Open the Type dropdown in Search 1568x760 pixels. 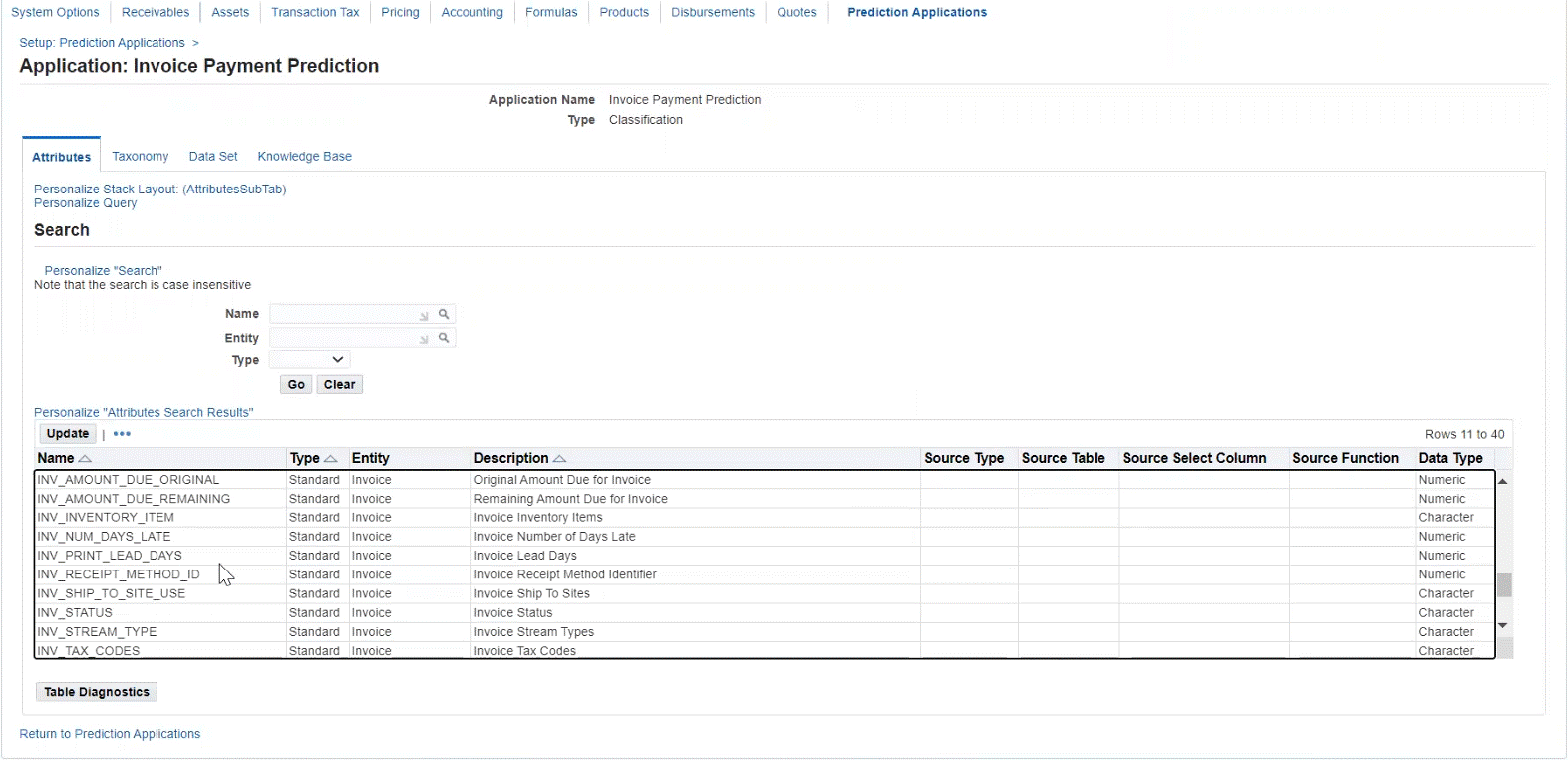(310, 360)
